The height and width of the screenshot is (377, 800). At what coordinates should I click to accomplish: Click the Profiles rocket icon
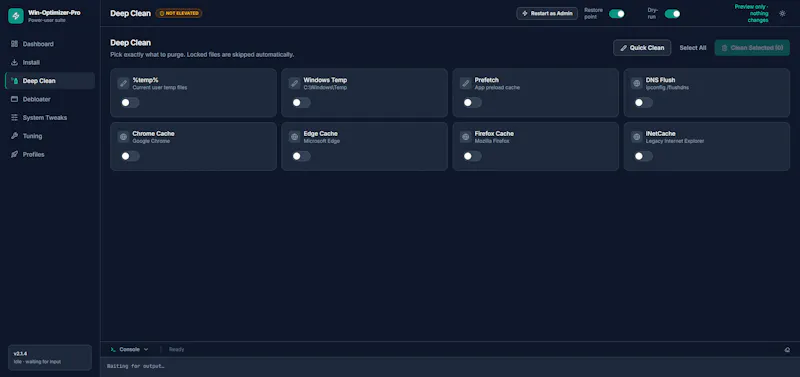[x=14, y=154]
